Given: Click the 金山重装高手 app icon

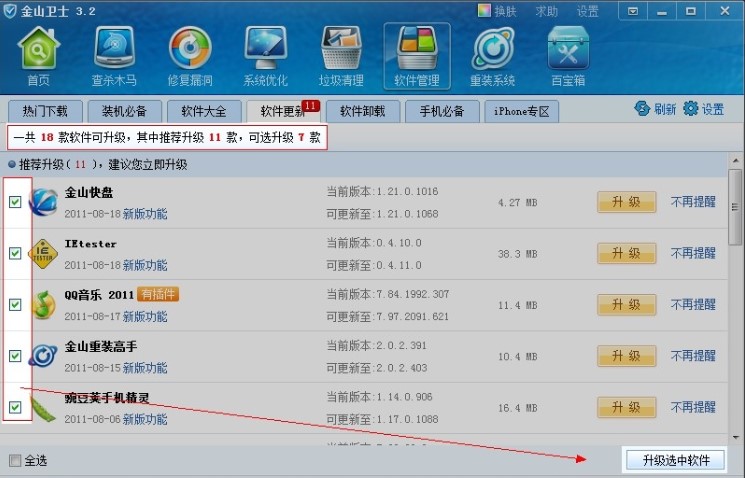Looking at the screenshot, I should (43, 356).
